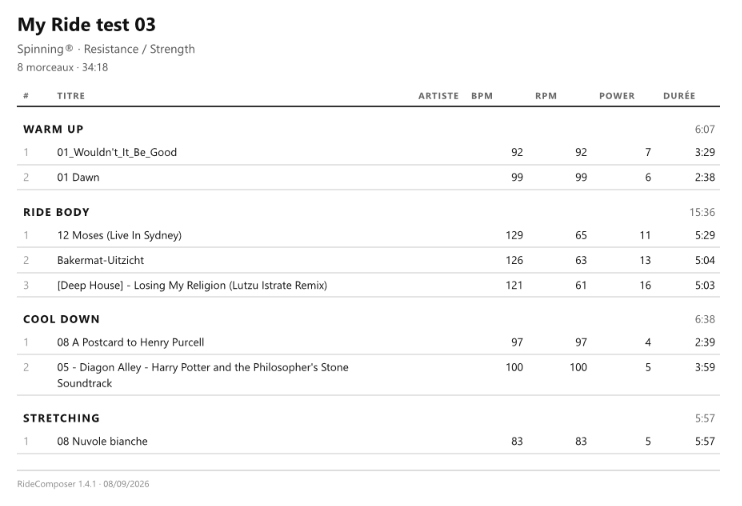The height and width of the screenshot is (506, 742).
Task: Click the BPM column header
Action: tap(482, 96)
